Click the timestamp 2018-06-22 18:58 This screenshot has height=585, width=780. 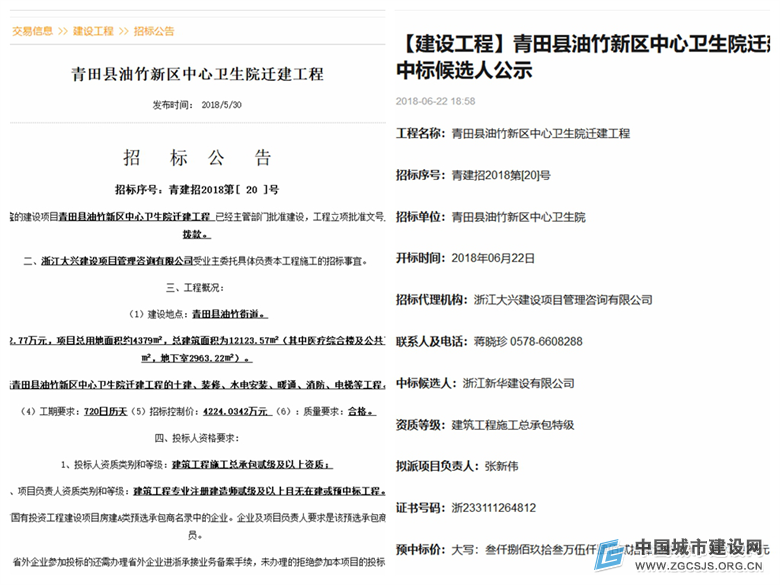pos(435,101)
